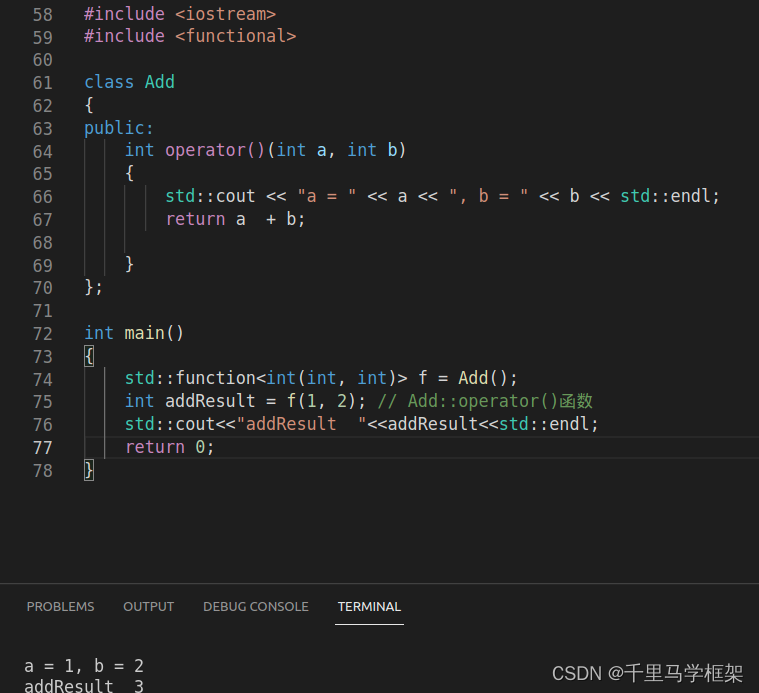Click line number 58 in gutter

pyautogui.click(x=43, y=15)
